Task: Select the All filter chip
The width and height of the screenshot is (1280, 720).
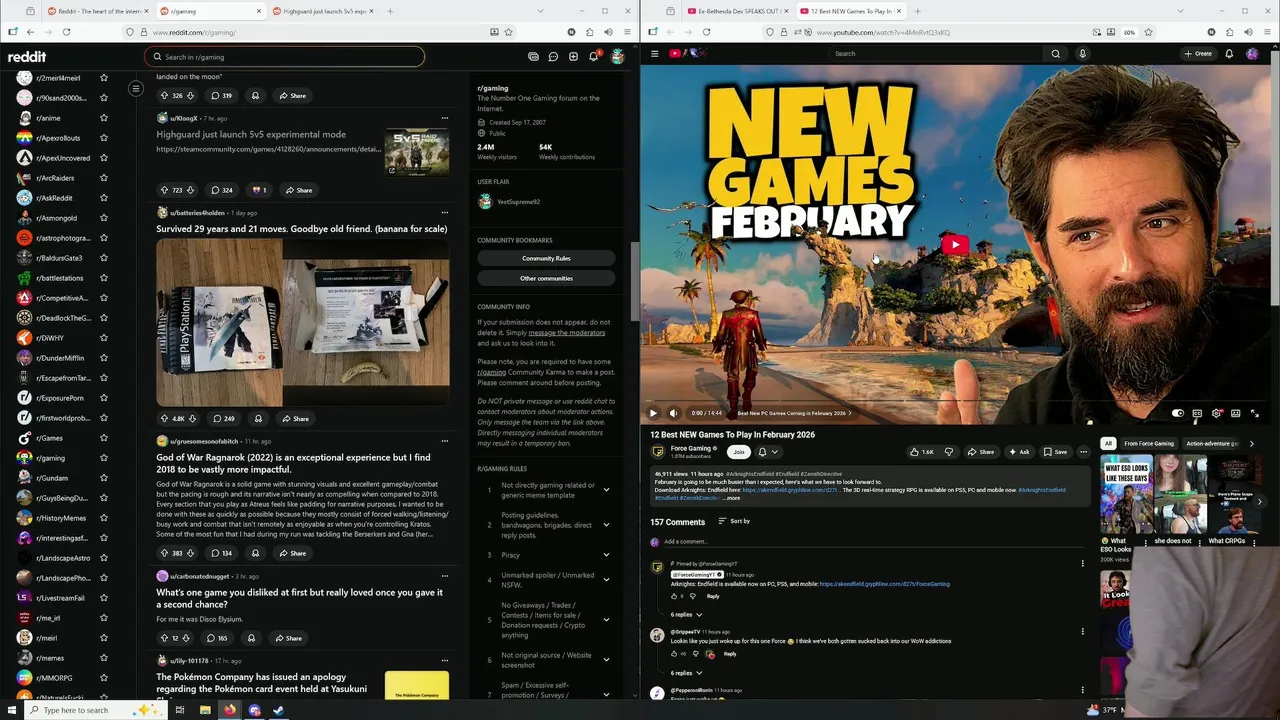Action: tap(1108, 443)
